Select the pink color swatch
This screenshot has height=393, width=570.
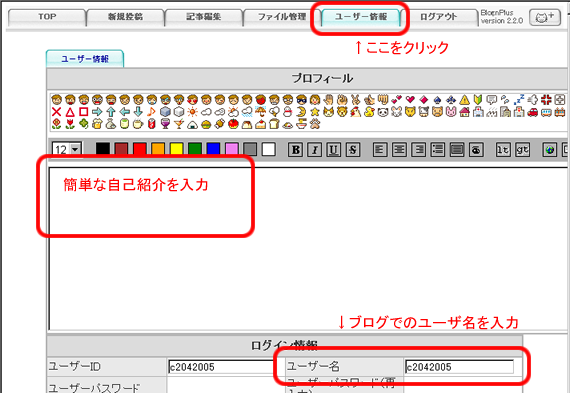232,149
